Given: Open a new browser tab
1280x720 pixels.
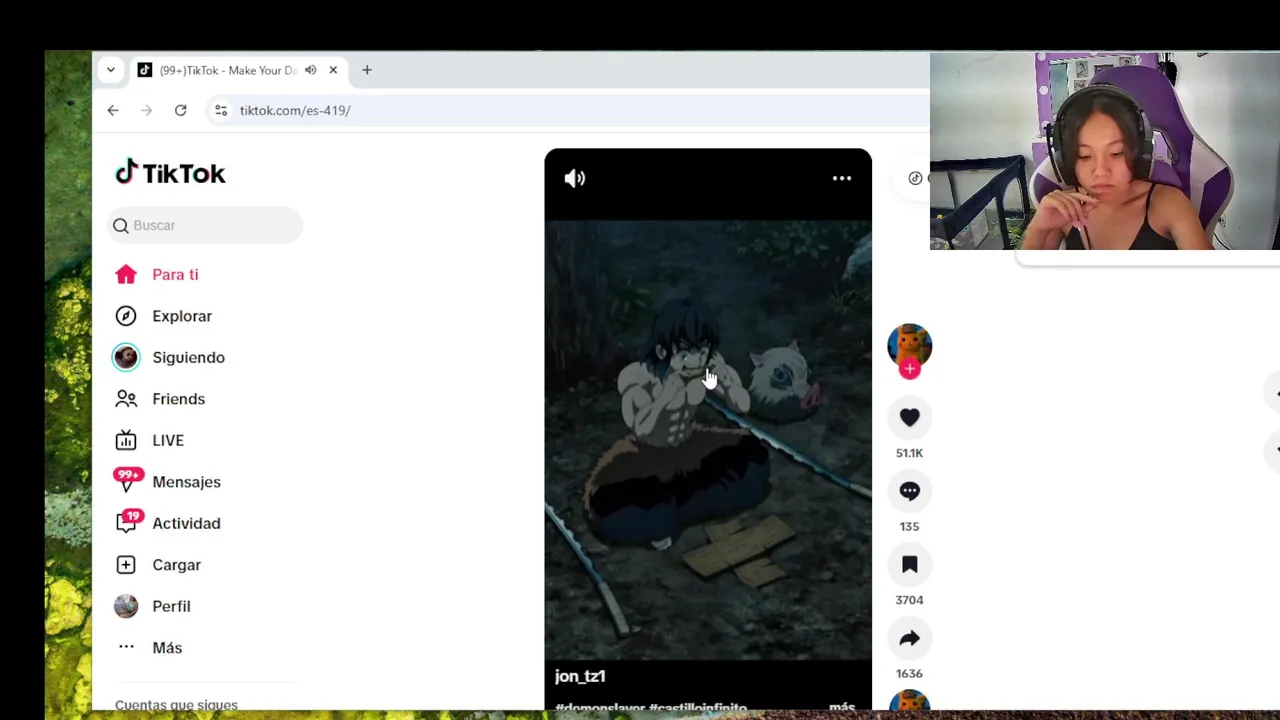Looking at the screenshot, I should pyautogui.click(x=367, y=70).
